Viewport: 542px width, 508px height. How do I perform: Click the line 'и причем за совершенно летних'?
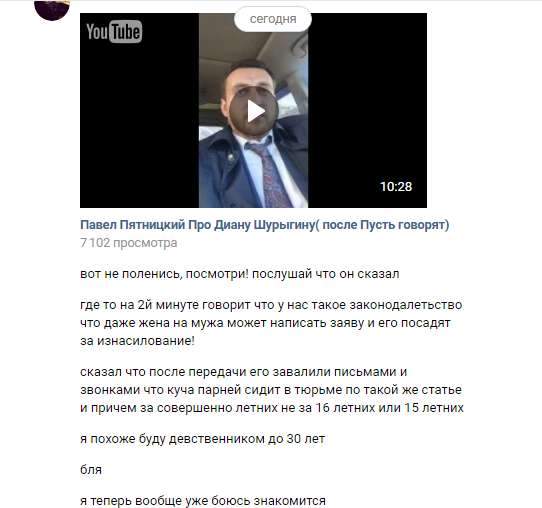pos(272,408)
